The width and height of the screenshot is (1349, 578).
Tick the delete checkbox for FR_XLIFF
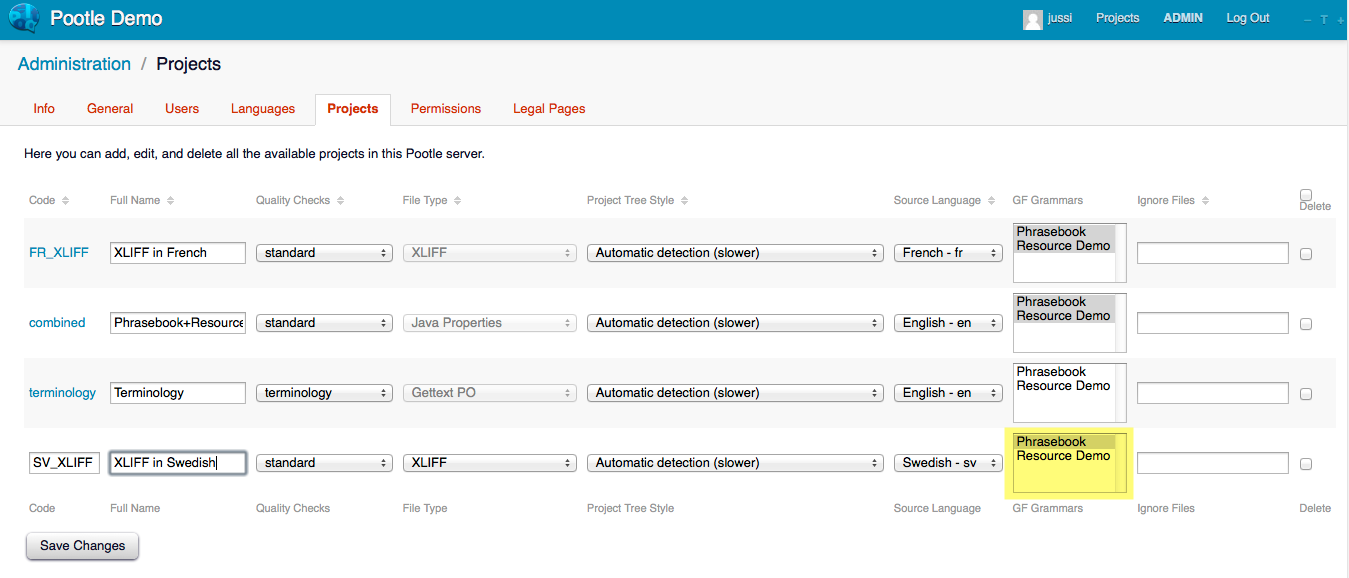[x=1306, y=254]
